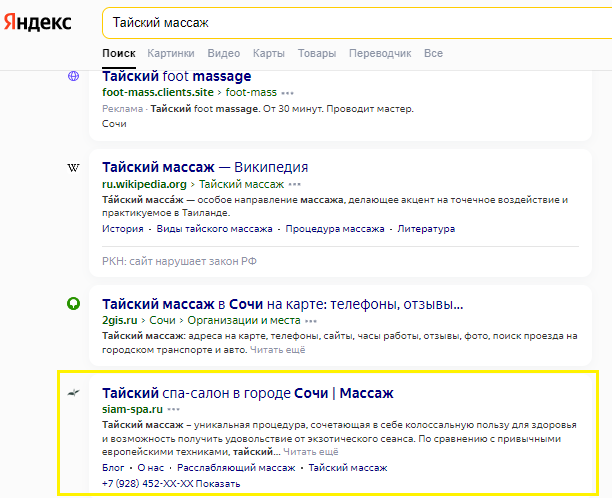This screenshot has width=612, height=498.
Task: Click the green 2GIS favicon icon
Action: pos(73,304)
